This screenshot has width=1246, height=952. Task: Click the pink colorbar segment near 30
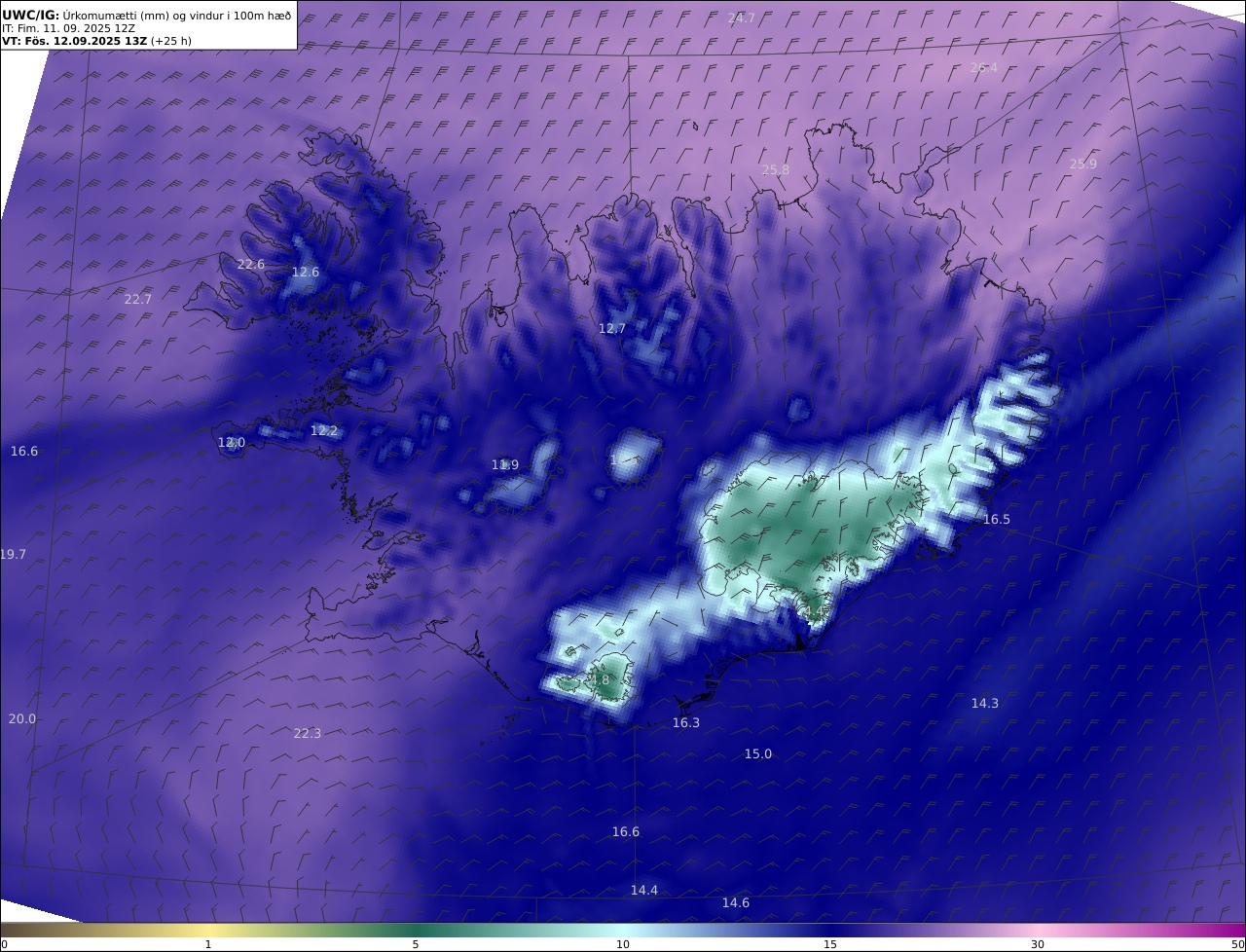coord(1038,930)
